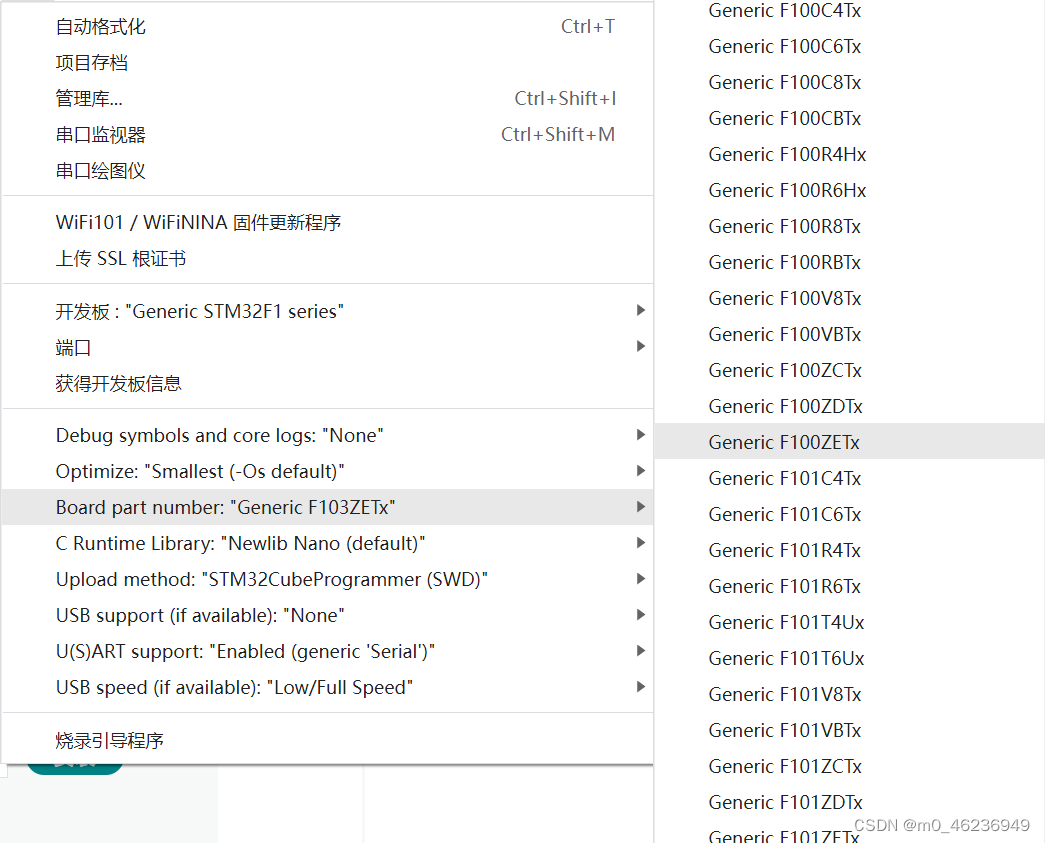Viewport: 1045px width, 843px height.
Task: Open 管理库... library manager
Action: [327, 99]
